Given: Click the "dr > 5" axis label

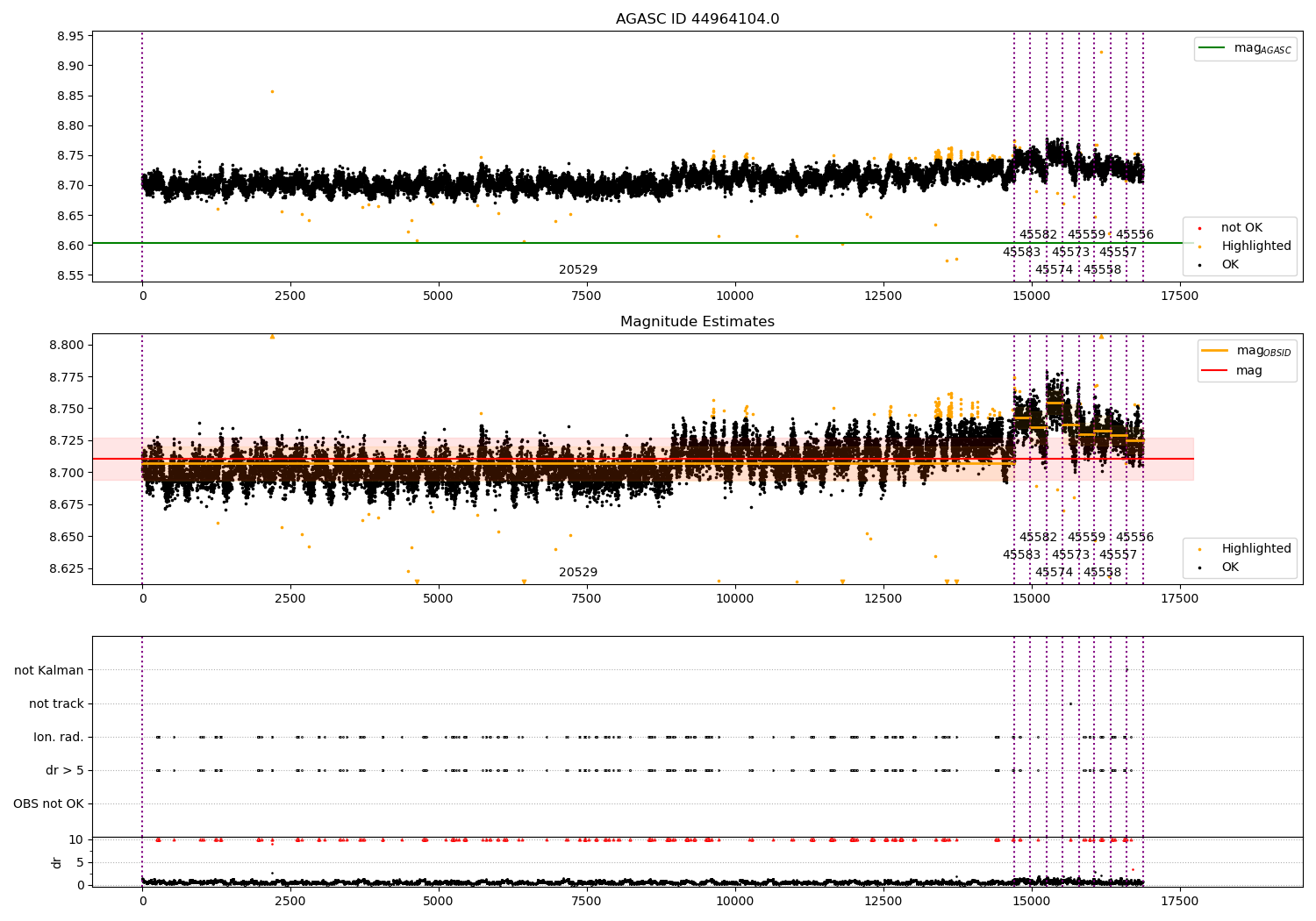Looking at the screenshot, I should (65, 771).
